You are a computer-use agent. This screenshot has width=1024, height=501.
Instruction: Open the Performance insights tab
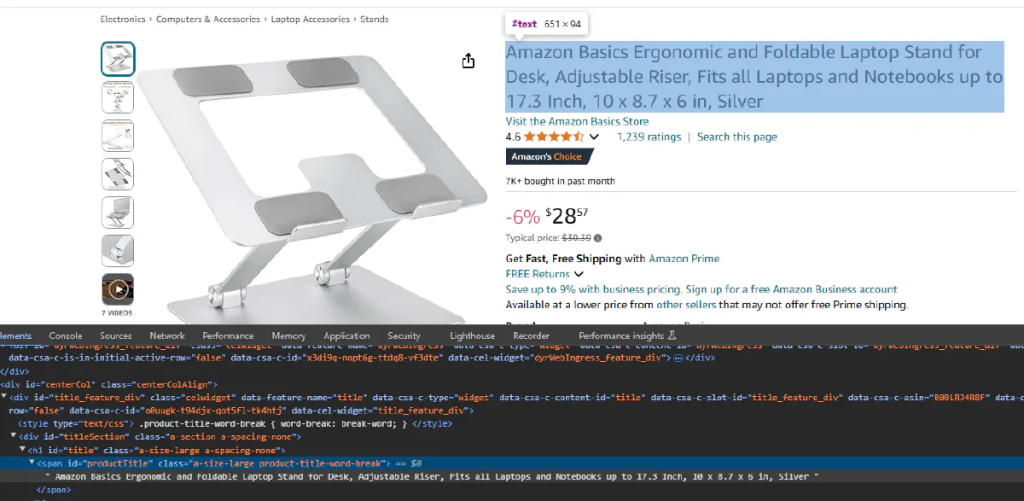621,336
